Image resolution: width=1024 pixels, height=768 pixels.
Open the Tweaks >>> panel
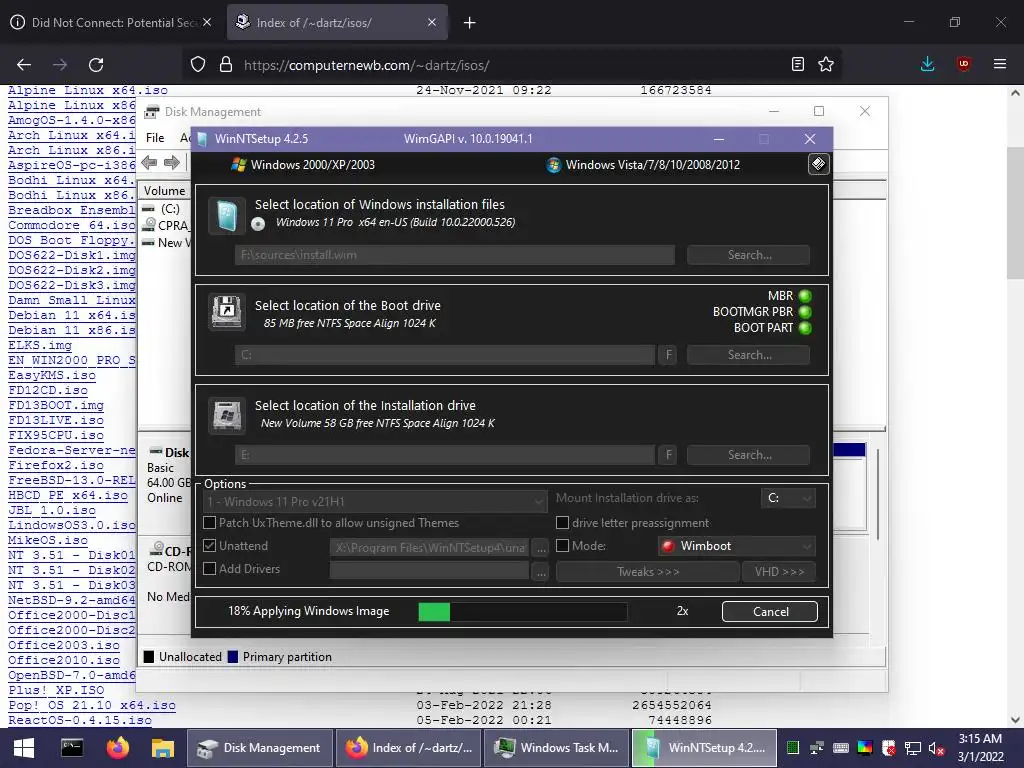pyautogui.click(x=648, y=571)
